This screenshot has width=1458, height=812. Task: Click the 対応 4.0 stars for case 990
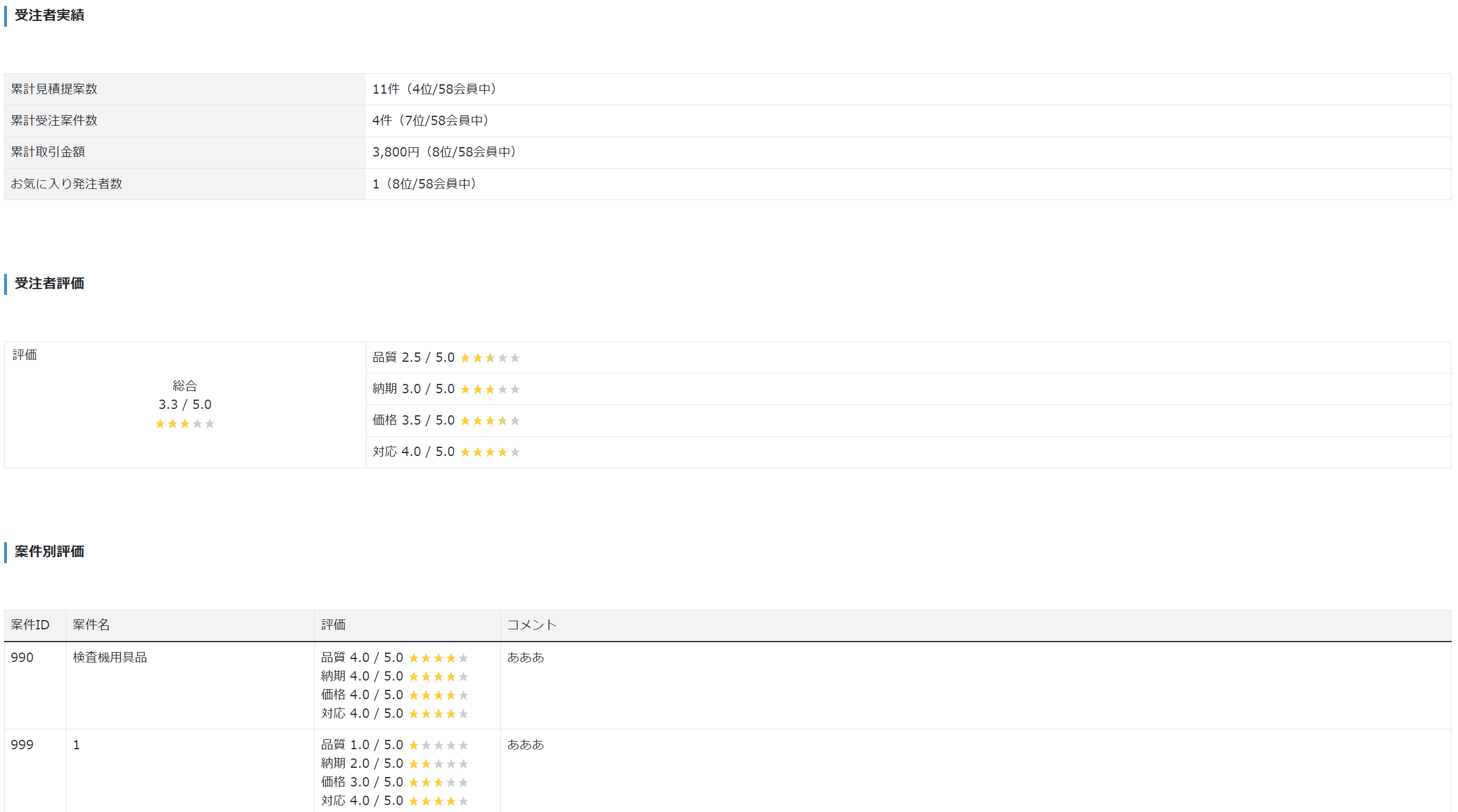[439, 714]
